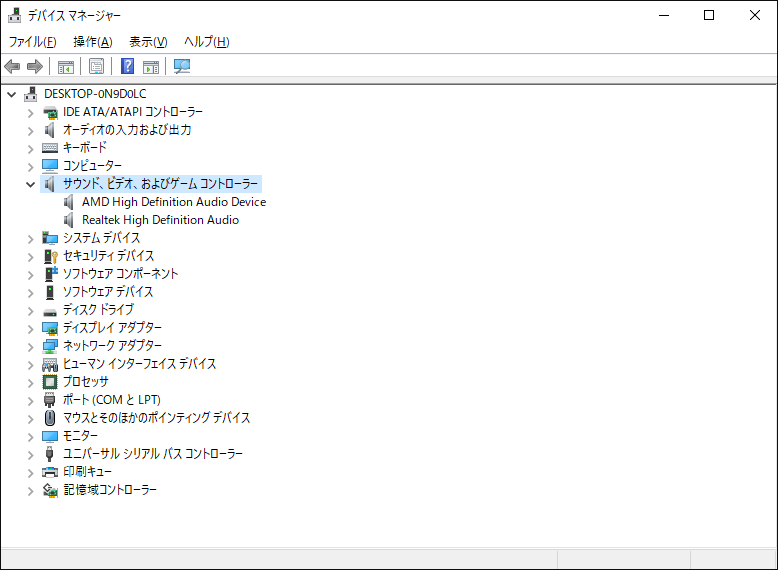Scan for hardware changes monitor icon
Viewport: 778px width, 570px height.
click(182, 66)
